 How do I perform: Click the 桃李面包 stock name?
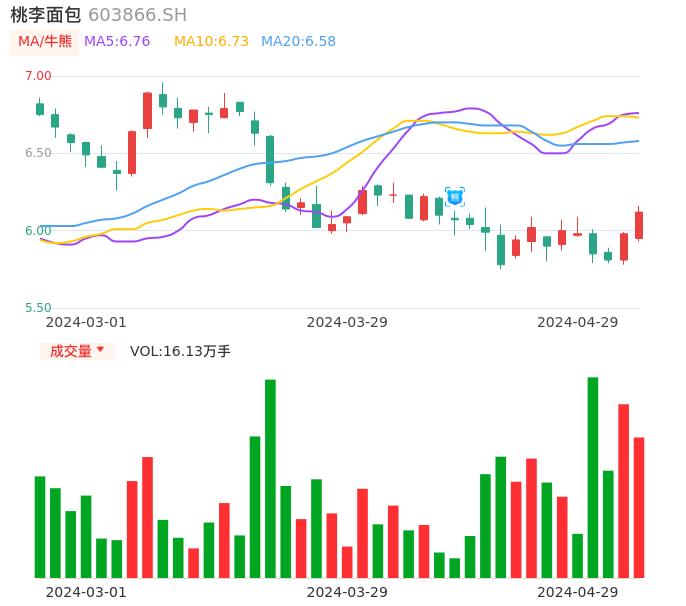point(46,15)
